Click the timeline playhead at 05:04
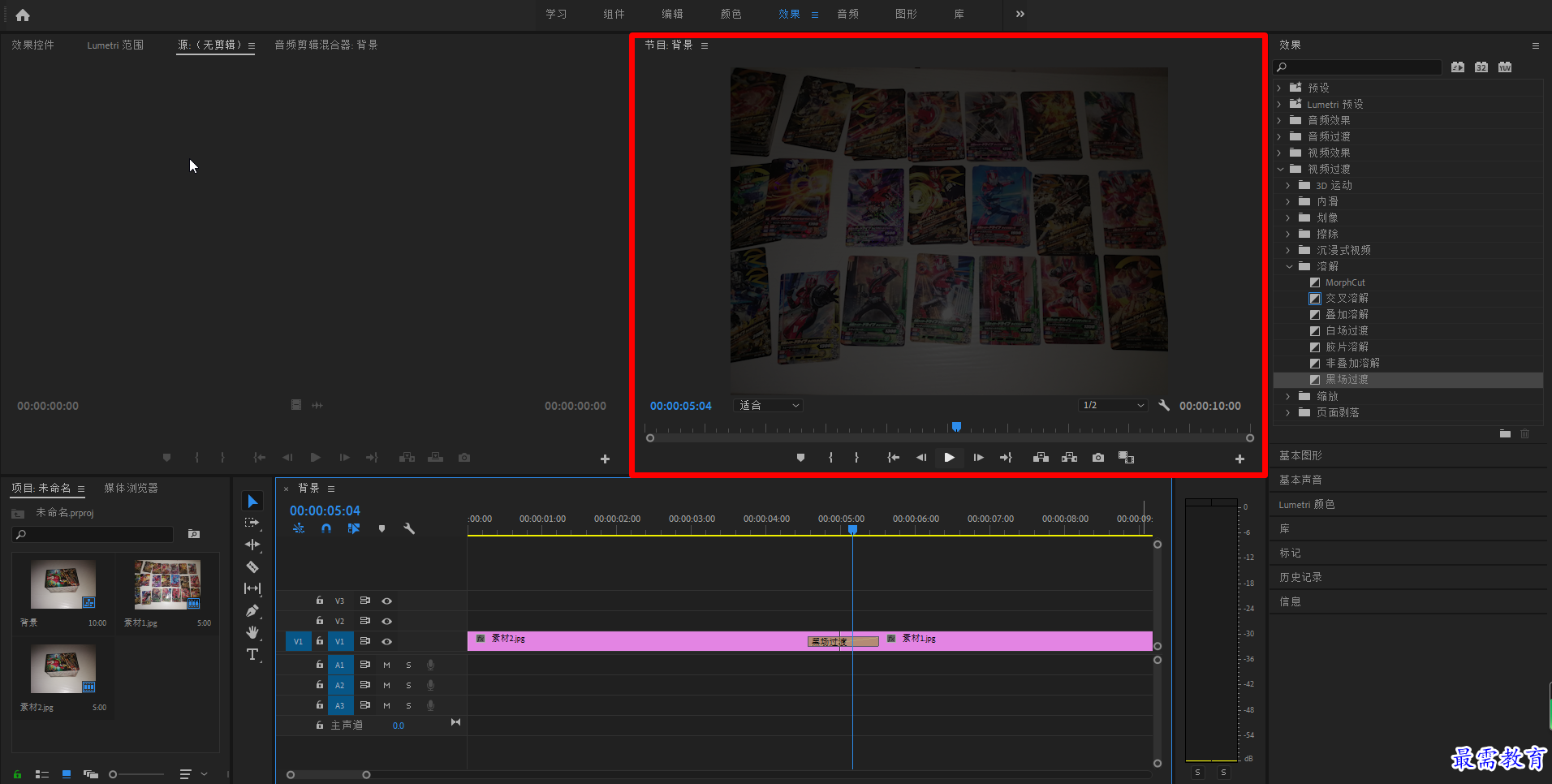Image resolution: width=1552 pixels, height=784 pixels. coord(852,529)
